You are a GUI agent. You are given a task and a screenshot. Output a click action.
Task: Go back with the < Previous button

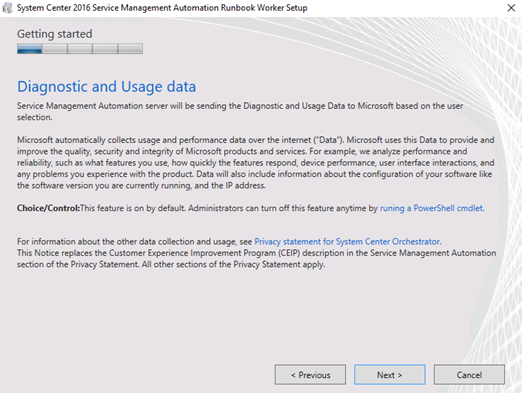(310, 375)
